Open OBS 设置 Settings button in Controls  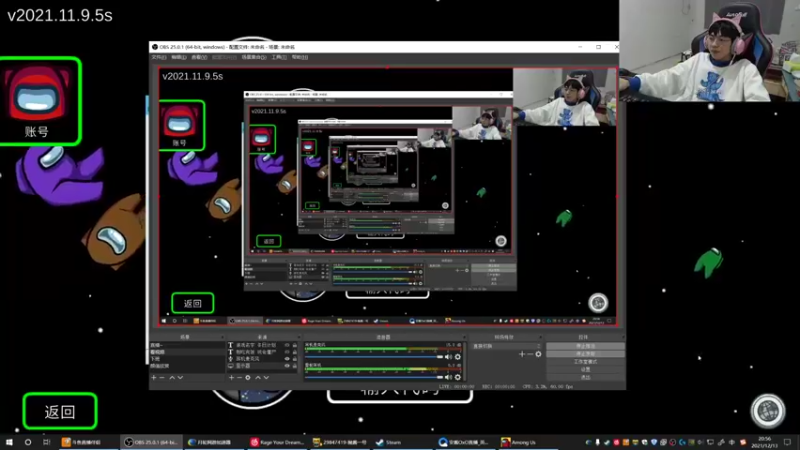coord(585,369)
